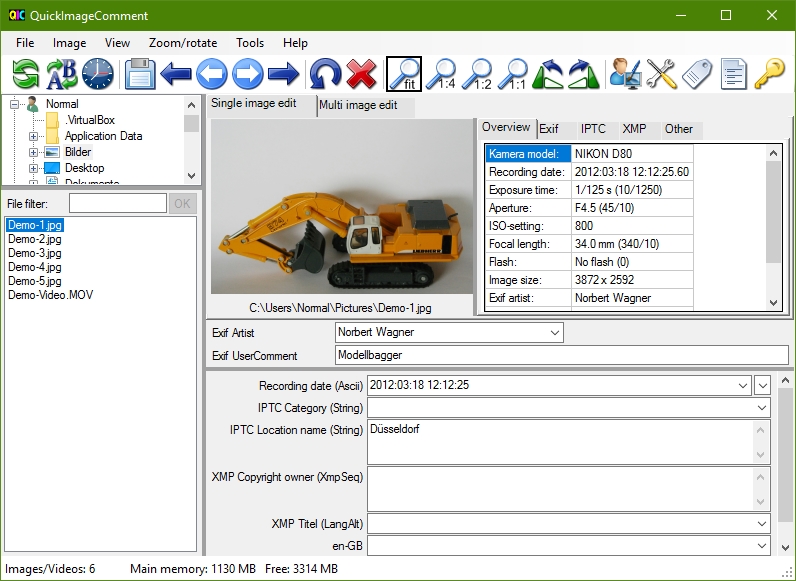
Task: Open the Image menu
Action: (x=70, y=43)
